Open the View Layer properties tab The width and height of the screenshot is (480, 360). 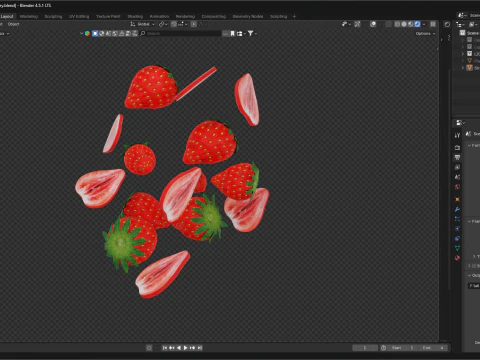[x=457, y=167]
